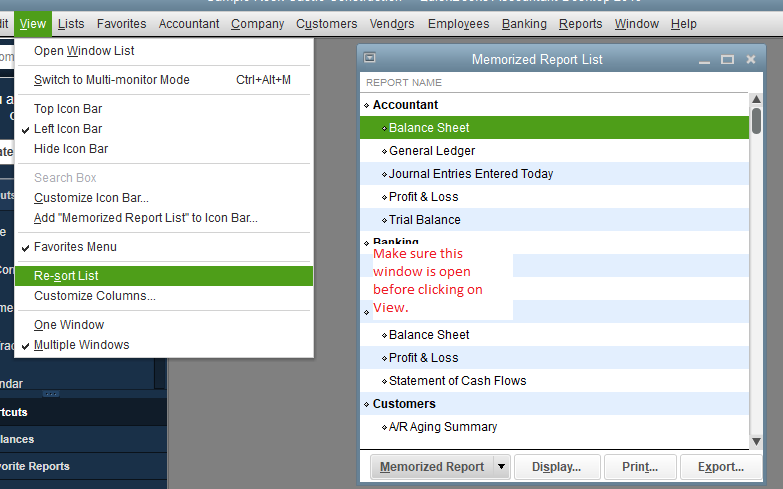Click the diamond icon beside General Ledger
Image resolution: width=783 pixels, height=489 pixels.
pos(384,151)
